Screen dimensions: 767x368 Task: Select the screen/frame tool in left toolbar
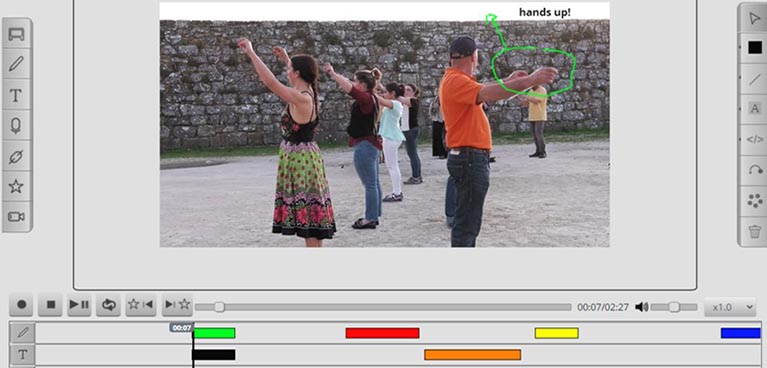click(x=16, y=34)
